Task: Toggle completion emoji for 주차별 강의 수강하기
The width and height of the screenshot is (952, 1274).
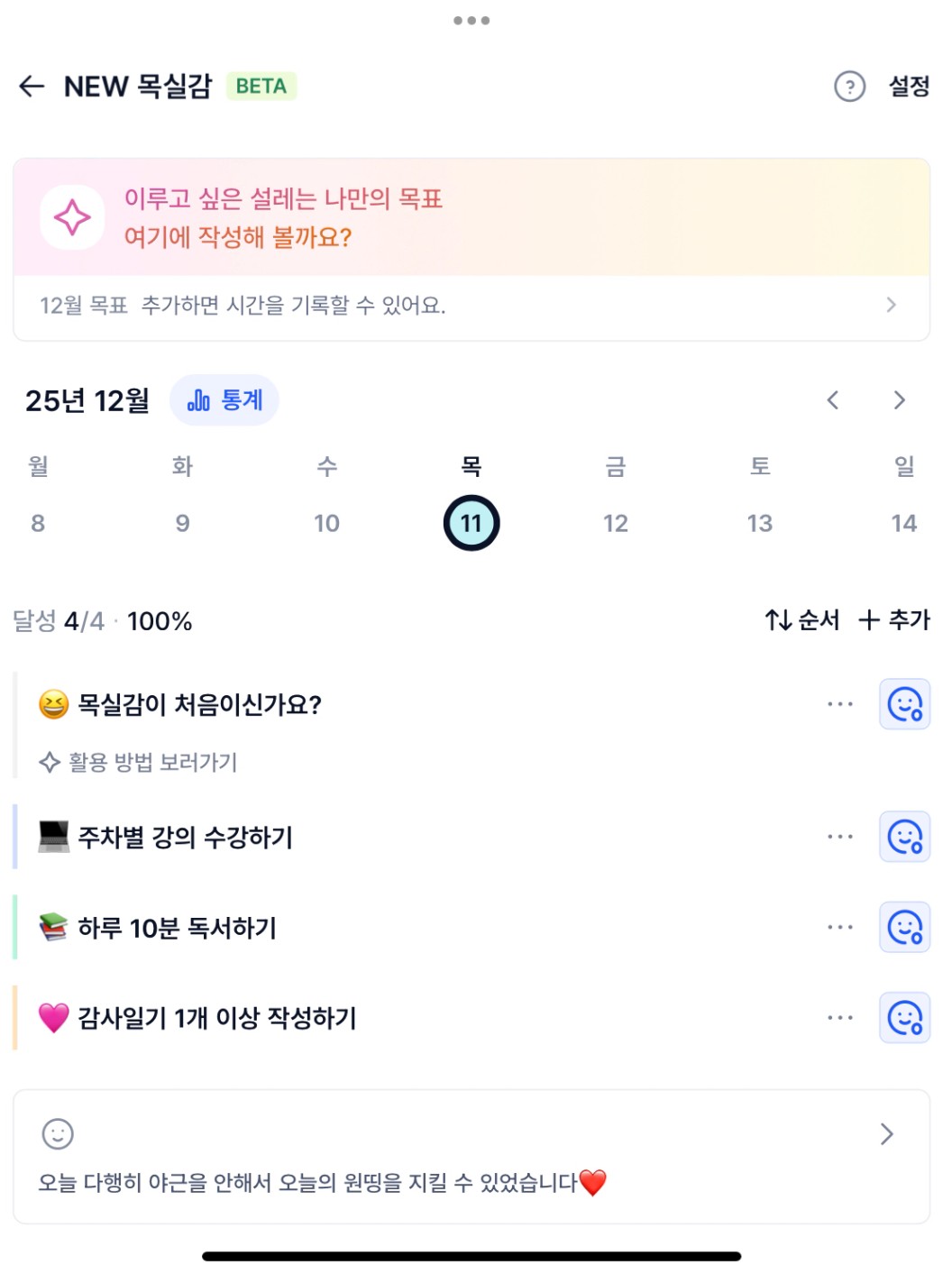Action: (904, 837)
